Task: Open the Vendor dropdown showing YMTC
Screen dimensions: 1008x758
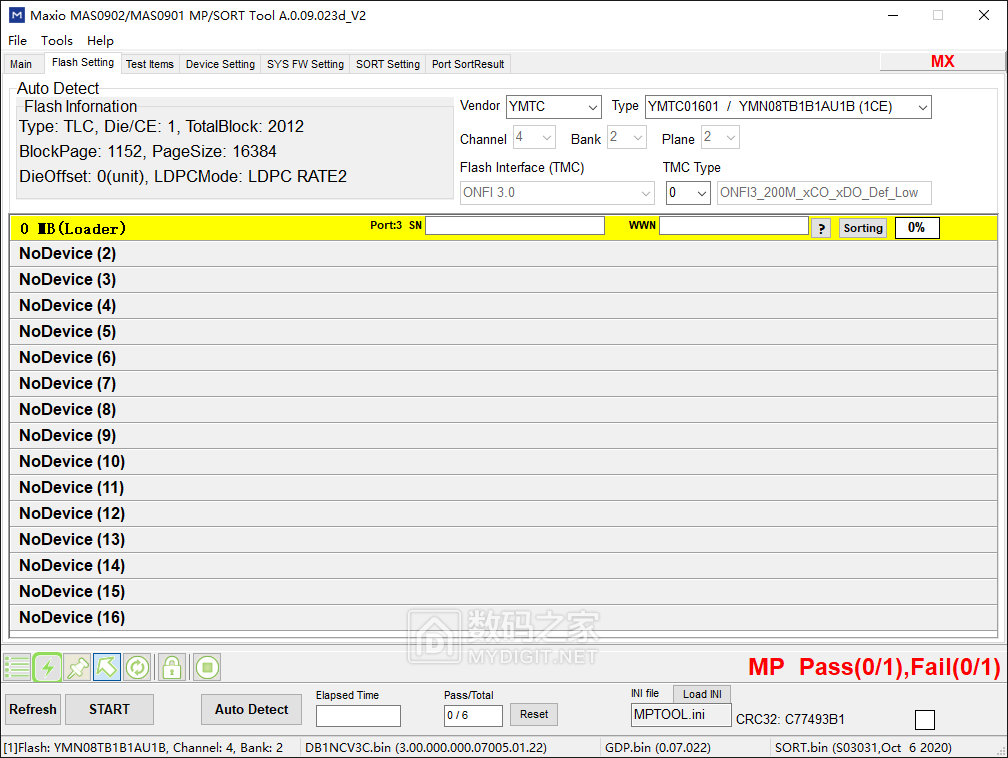Action: 554,107
